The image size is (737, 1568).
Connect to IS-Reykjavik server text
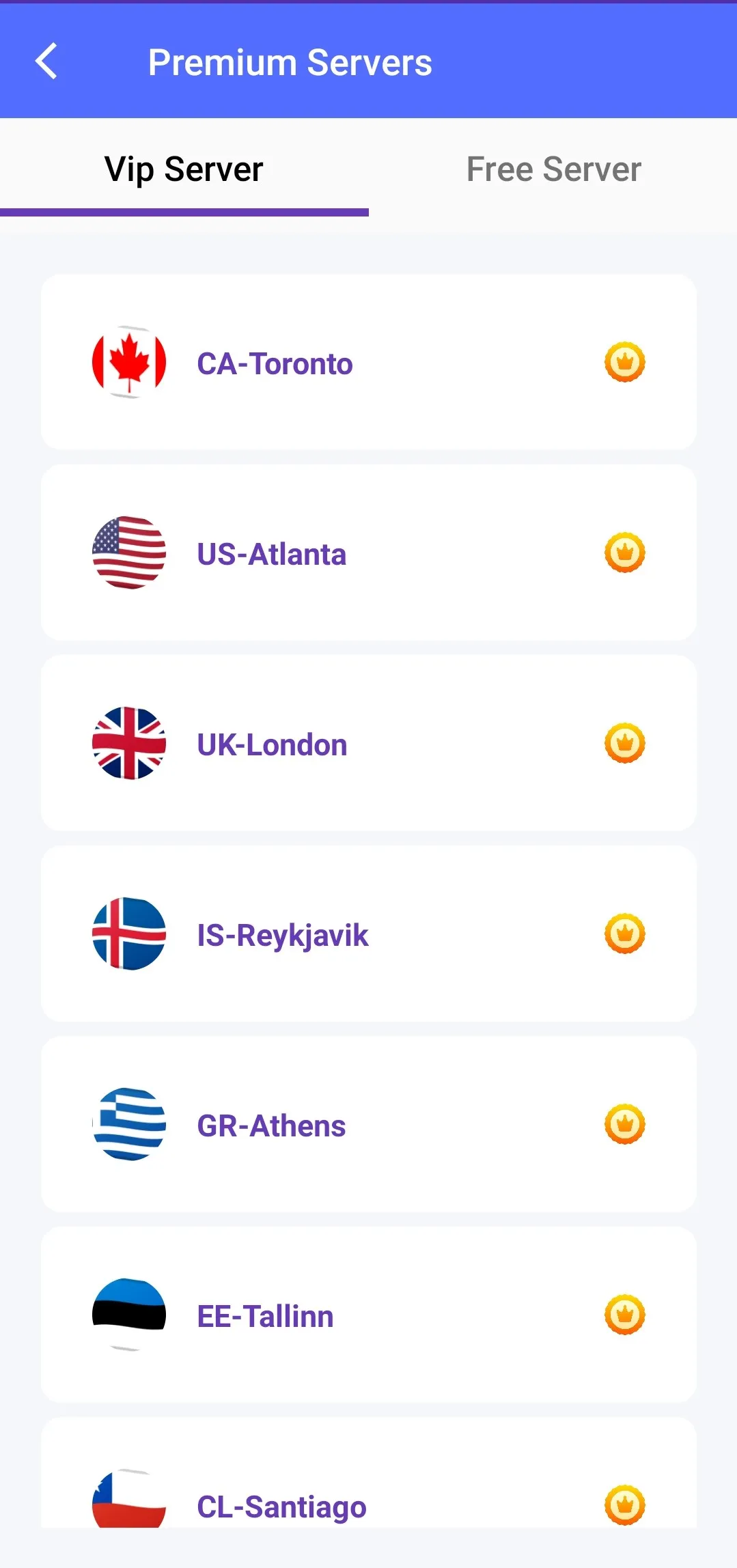tap(282, 936)
